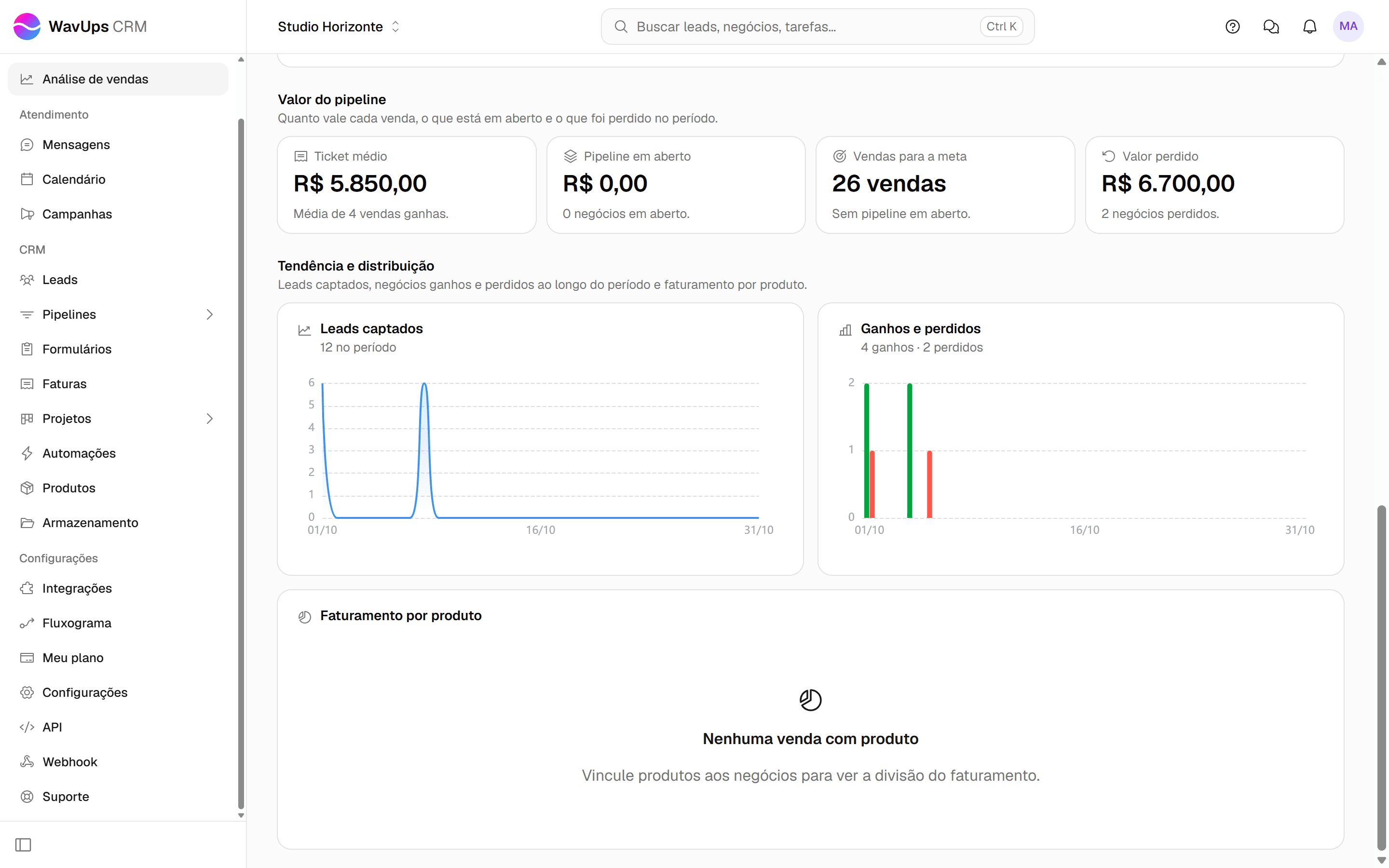Open the MA user avatar menu
Viewport: 1389px width, 868px height.
(x=1348, y=27)
